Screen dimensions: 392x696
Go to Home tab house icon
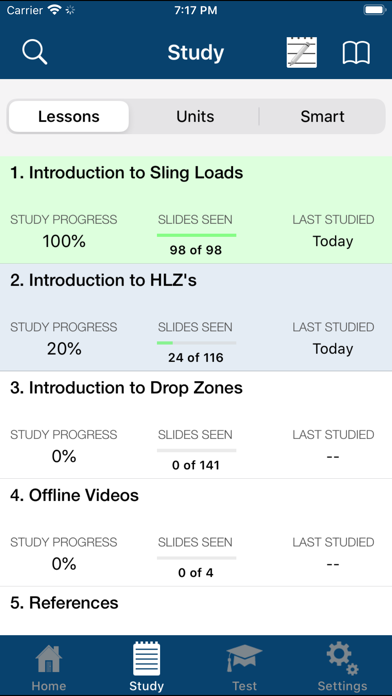pos(49,658)
